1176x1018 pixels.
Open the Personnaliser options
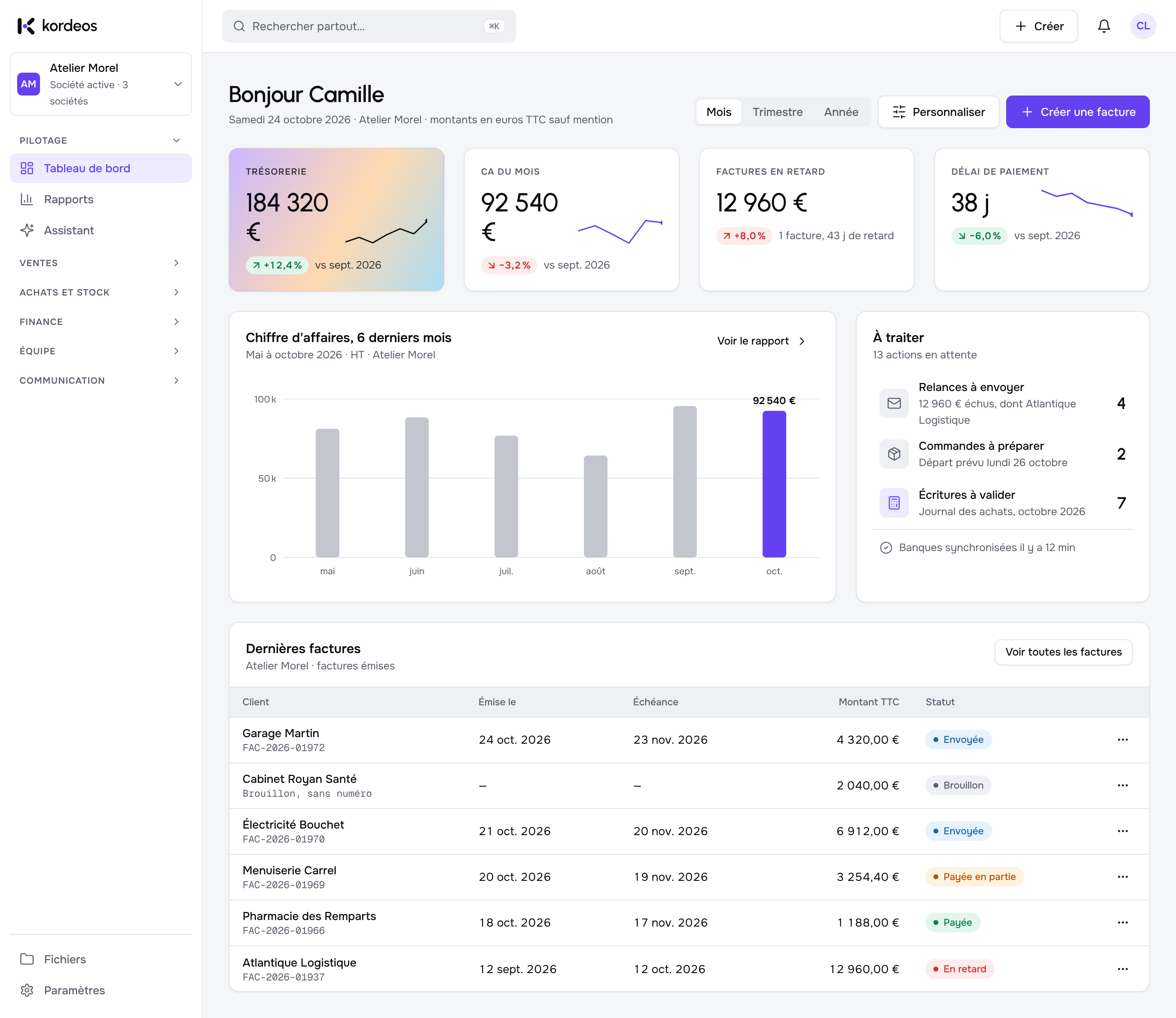pyautogui.click(x=938, y=112)
